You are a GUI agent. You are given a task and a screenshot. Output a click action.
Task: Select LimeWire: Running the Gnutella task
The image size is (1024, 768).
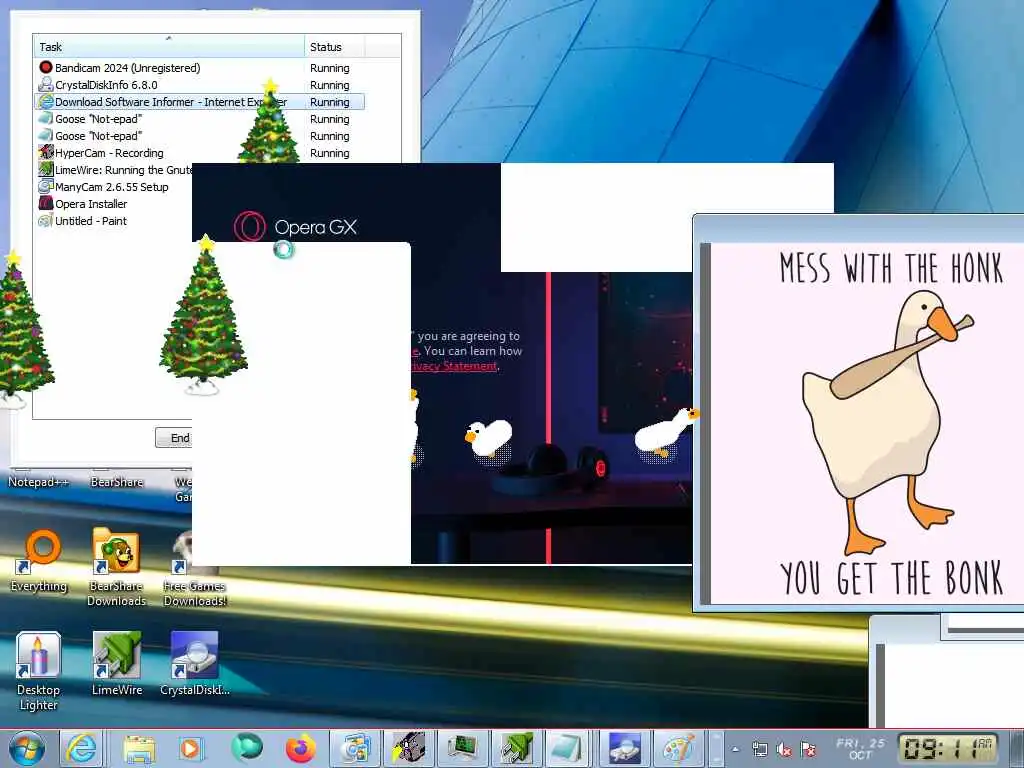(115, 170)
